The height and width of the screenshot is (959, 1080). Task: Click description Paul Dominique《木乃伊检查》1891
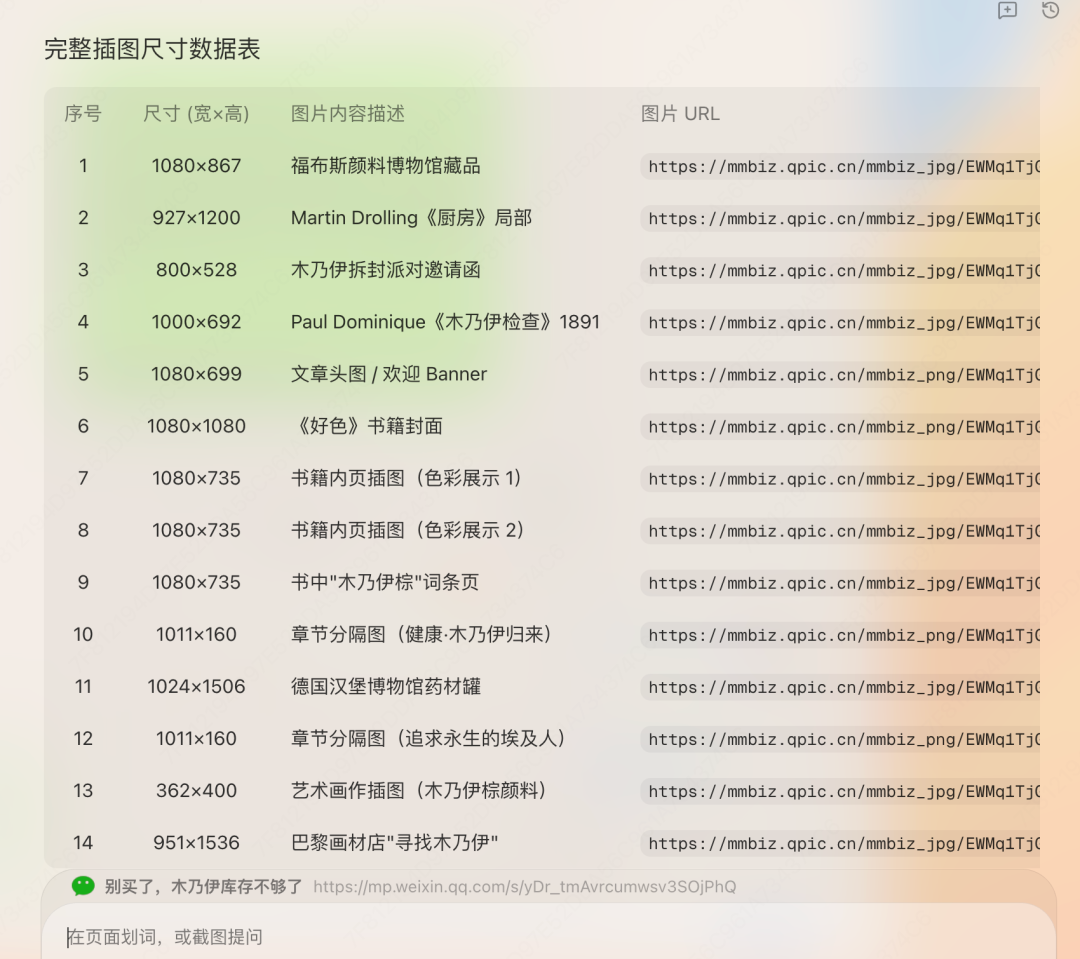tap(446, 322)
